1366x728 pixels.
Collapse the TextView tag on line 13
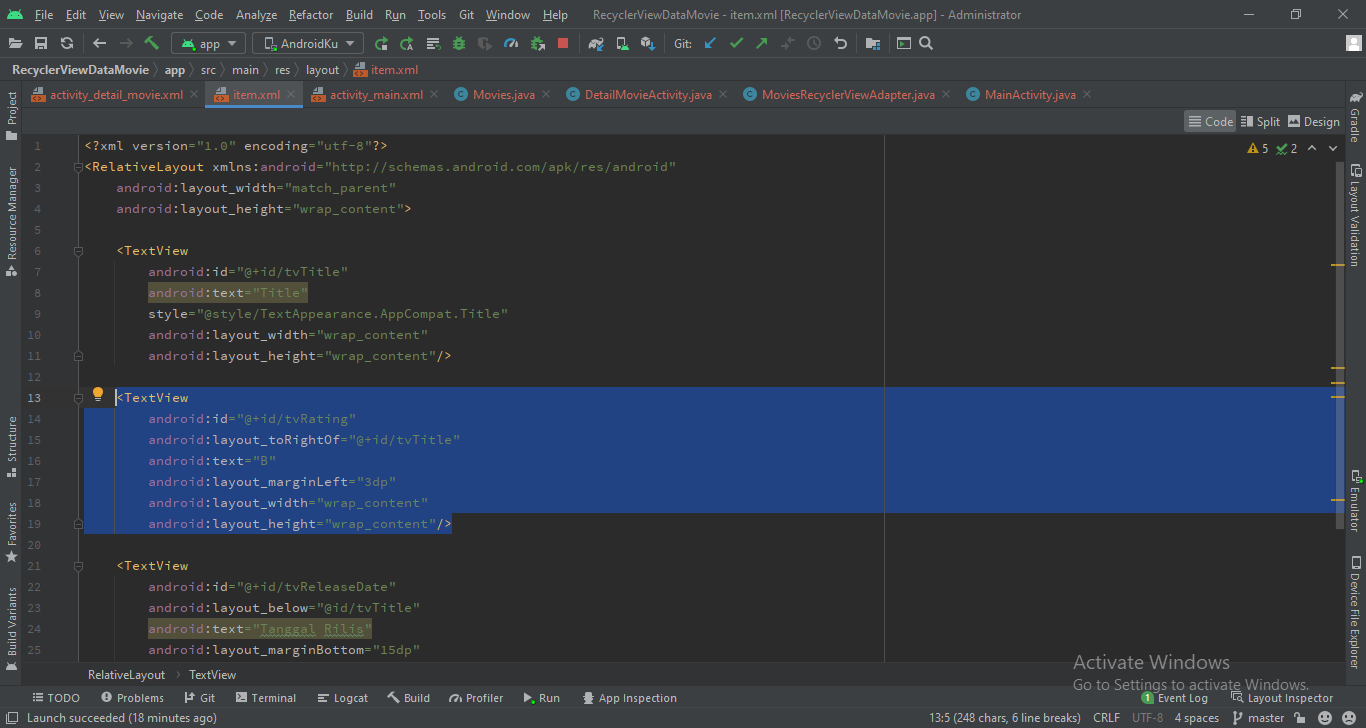[x=78, y=398]
